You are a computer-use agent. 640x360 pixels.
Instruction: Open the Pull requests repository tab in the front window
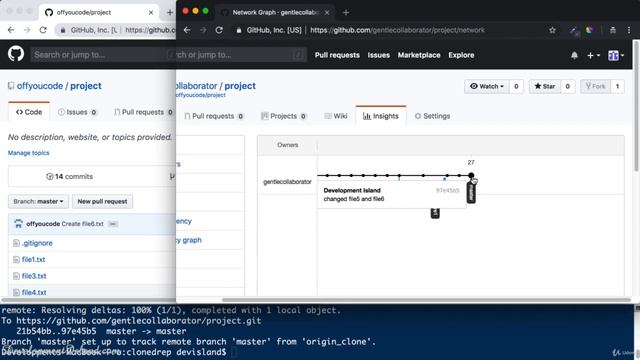[x=213, y=116]
